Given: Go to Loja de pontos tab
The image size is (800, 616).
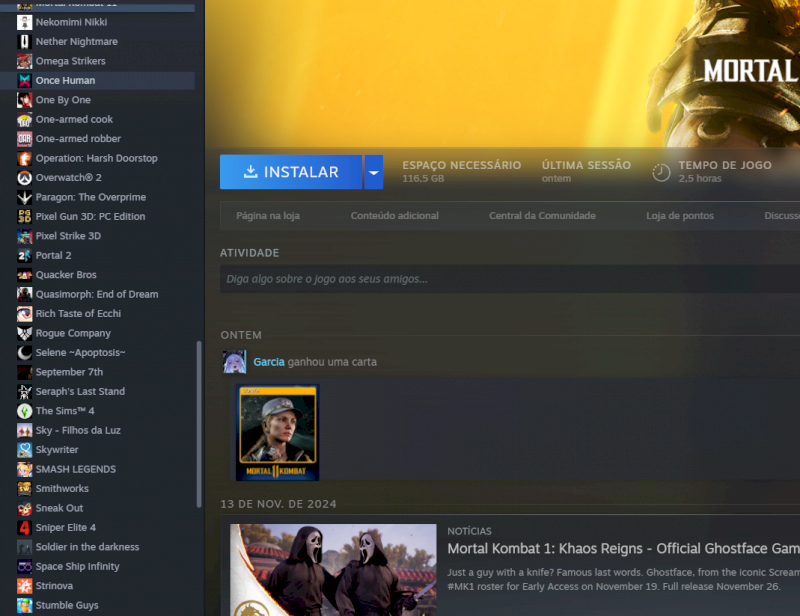Looking at the screenshot, I should point(680,216).
